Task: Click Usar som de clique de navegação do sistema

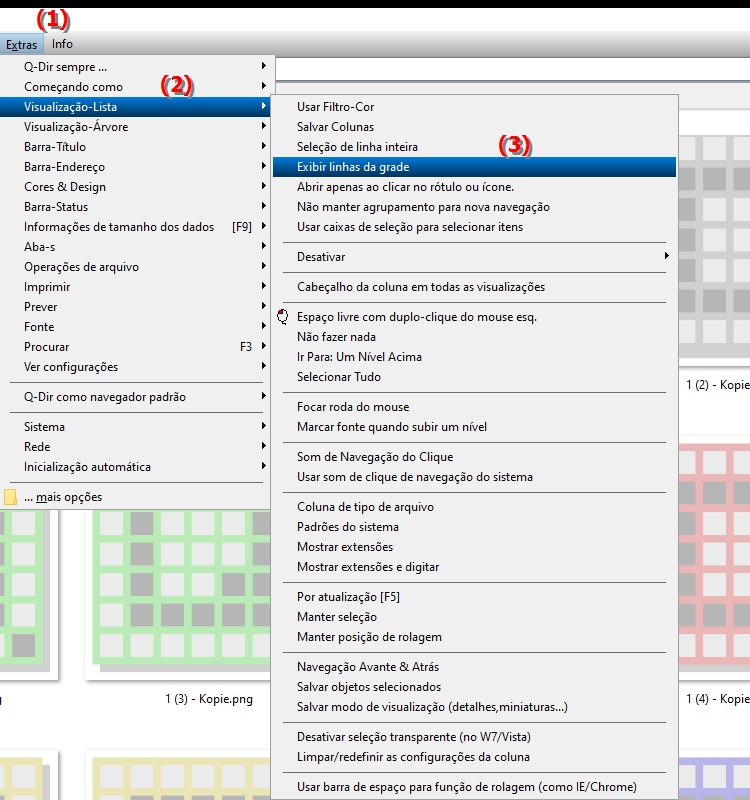Action: click(474, 477)
